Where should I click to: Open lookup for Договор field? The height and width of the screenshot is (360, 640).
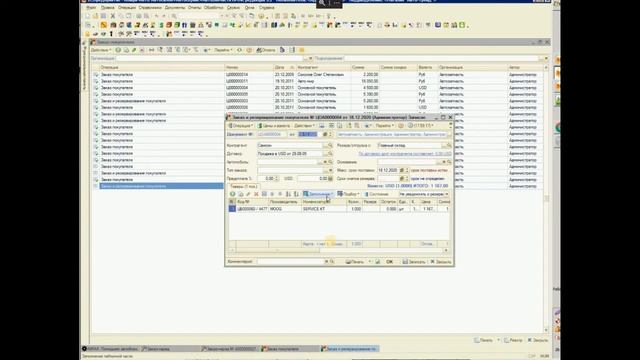coord(330,154)
